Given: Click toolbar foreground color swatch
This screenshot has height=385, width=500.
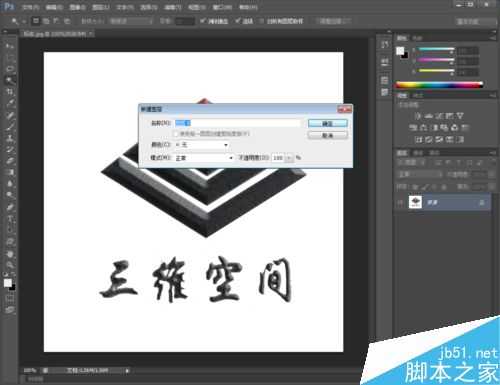Looking at the screenshot, I should point(7,283).
